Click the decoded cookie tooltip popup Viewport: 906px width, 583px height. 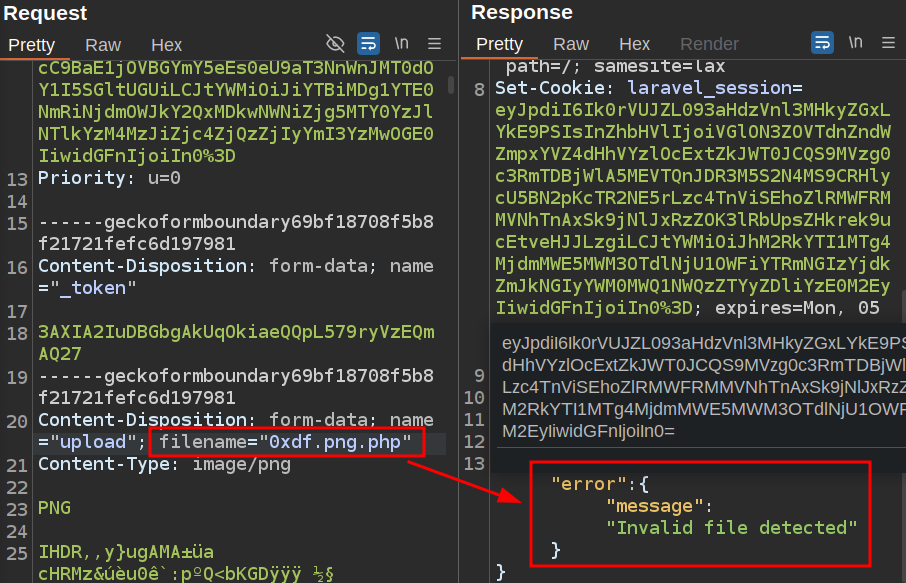pos(700,387)
